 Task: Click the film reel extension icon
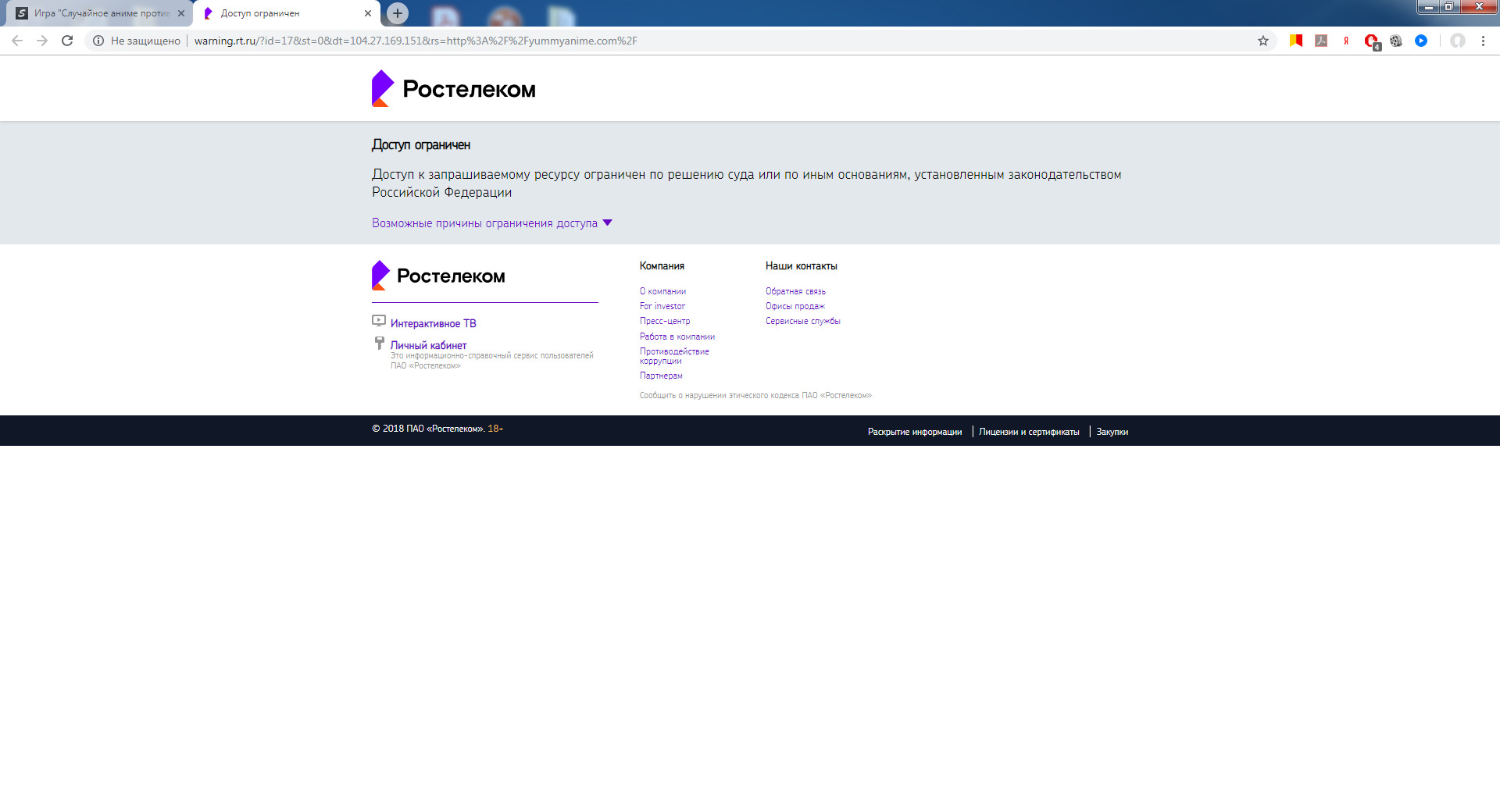[x=1396, y=41]
